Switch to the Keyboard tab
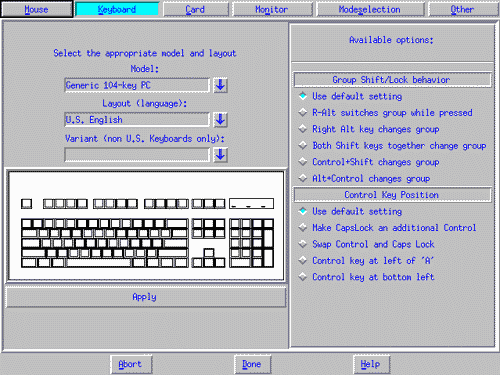The height and width of the screenshot is (375, 500). click(x=117, y=9)
